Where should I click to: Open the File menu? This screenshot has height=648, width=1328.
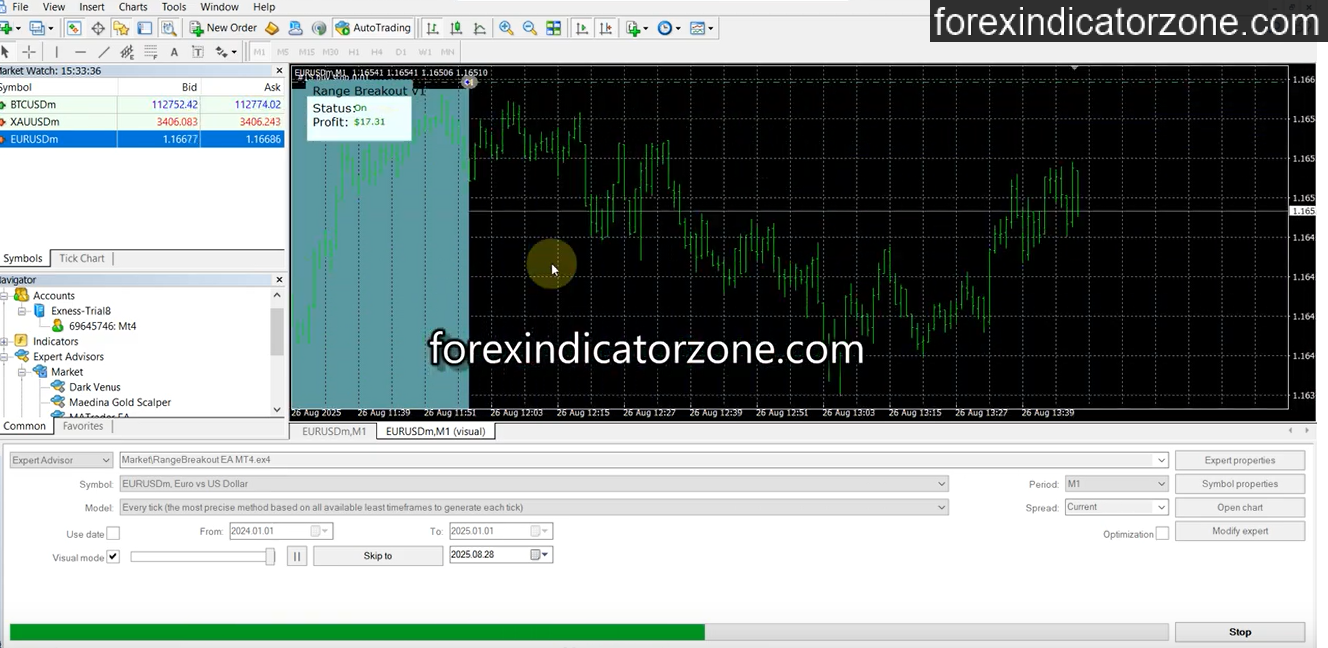pyautogui.click(x=20, y=7)
